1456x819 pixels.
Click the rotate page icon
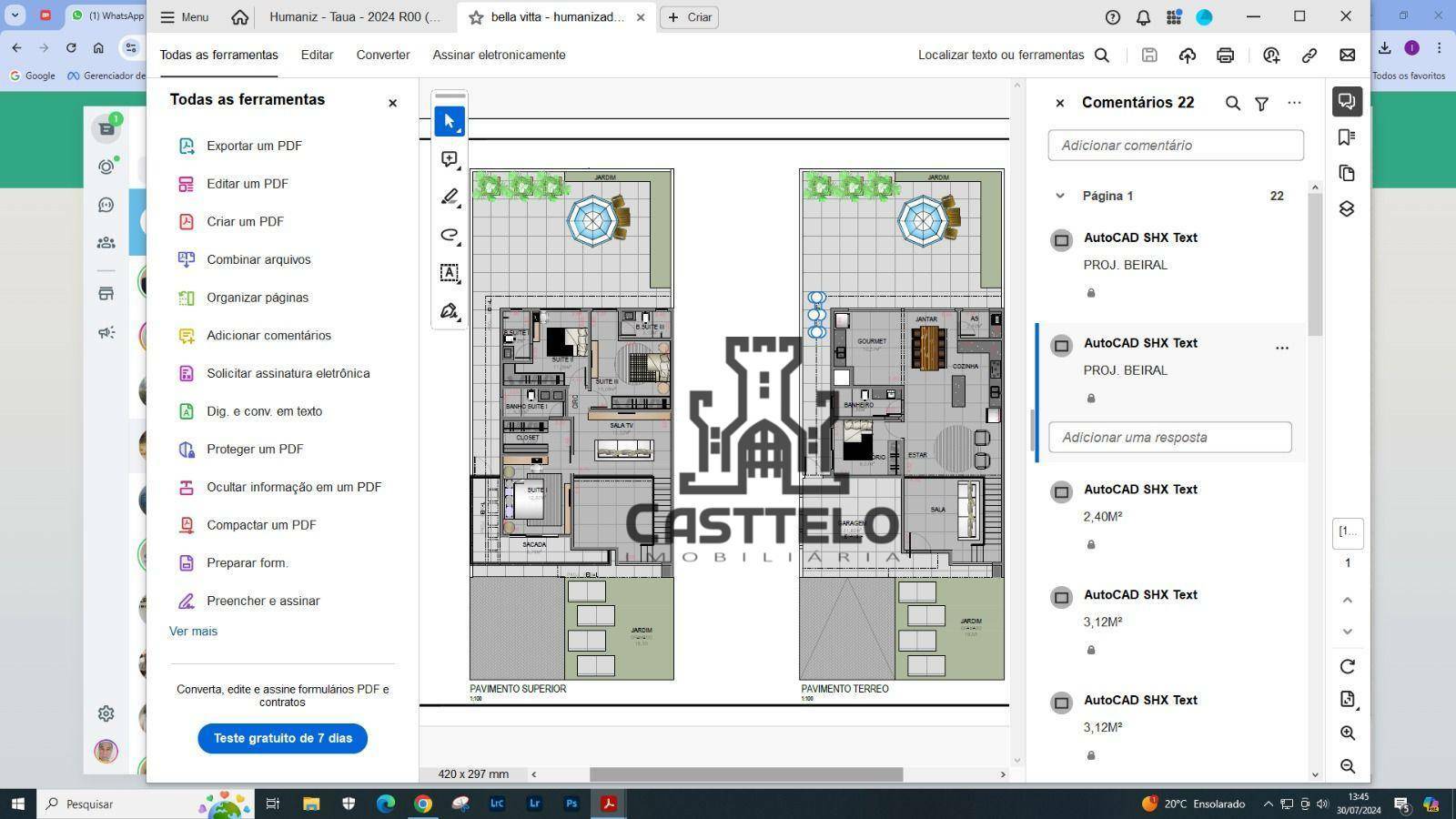click(x=1348, y=666)
